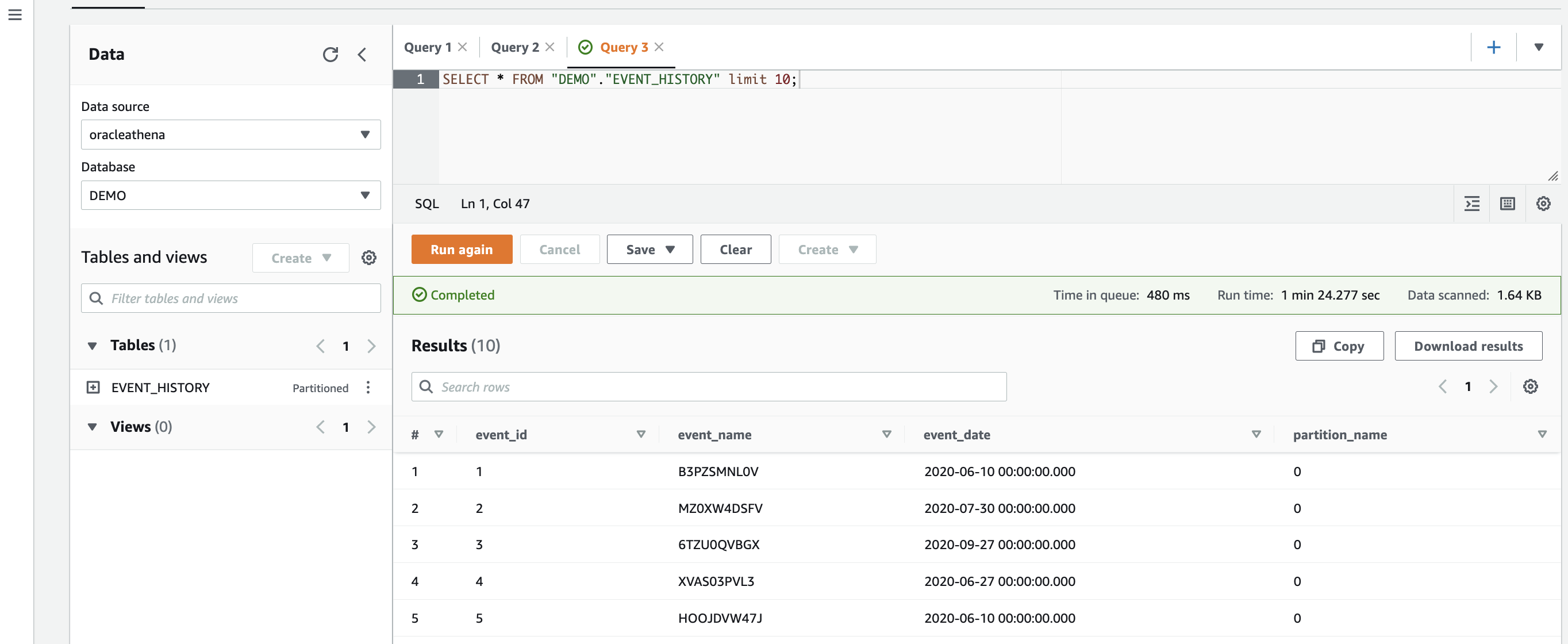Image resolution: width=1568 pixels, height=644 pixels.
Task: Open the Save dropdown menu
Action: (650, 250)
